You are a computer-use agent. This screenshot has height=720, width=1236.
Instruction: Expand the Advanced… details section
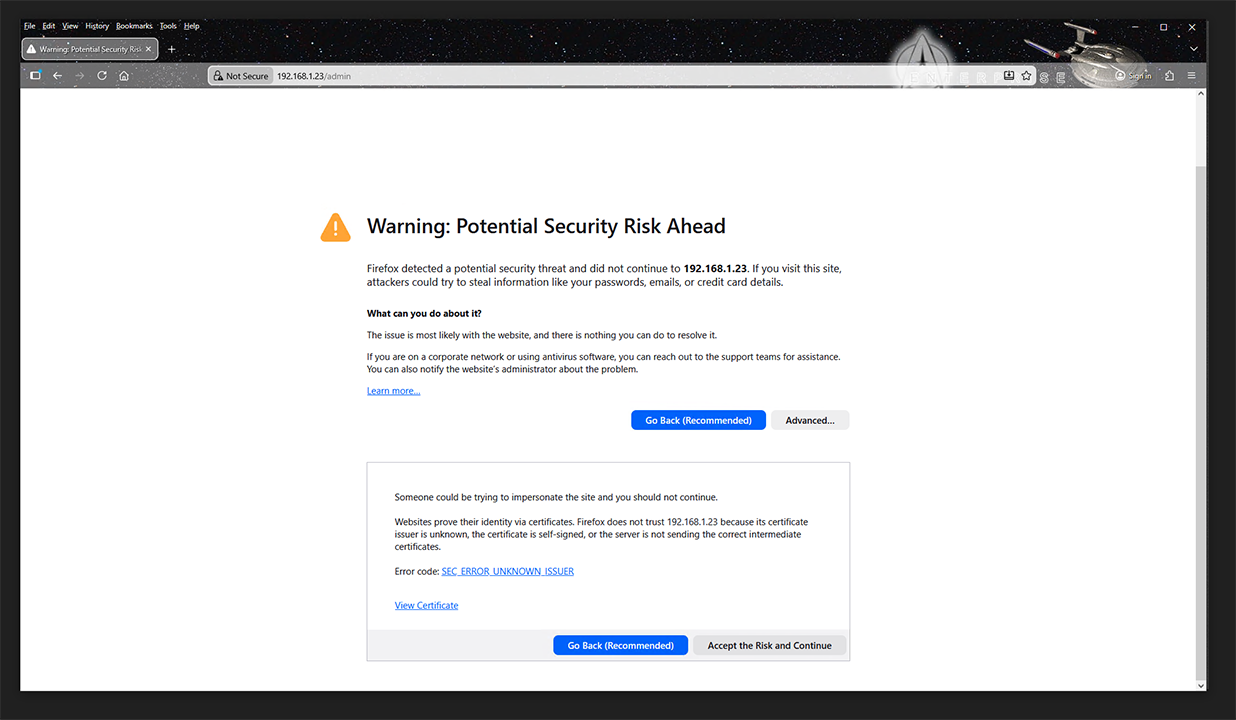tap(809, 420)
